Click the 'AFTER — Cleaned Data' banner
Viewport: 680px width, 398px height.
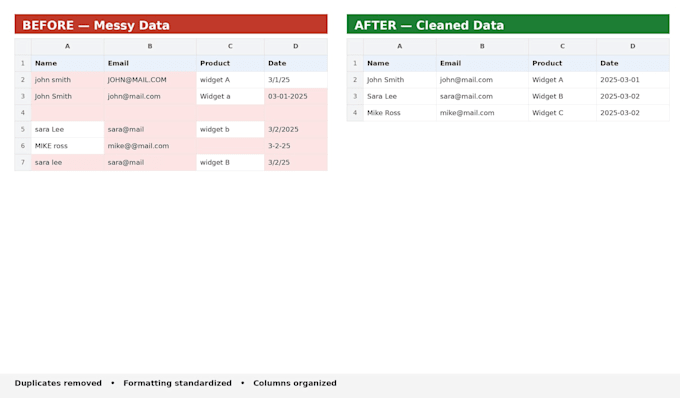tap(508, 24)
